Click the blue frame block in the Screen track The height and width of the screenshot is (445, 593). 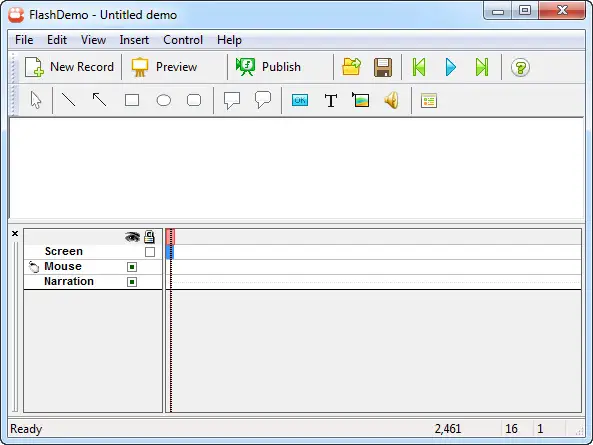tap(170, 252)
